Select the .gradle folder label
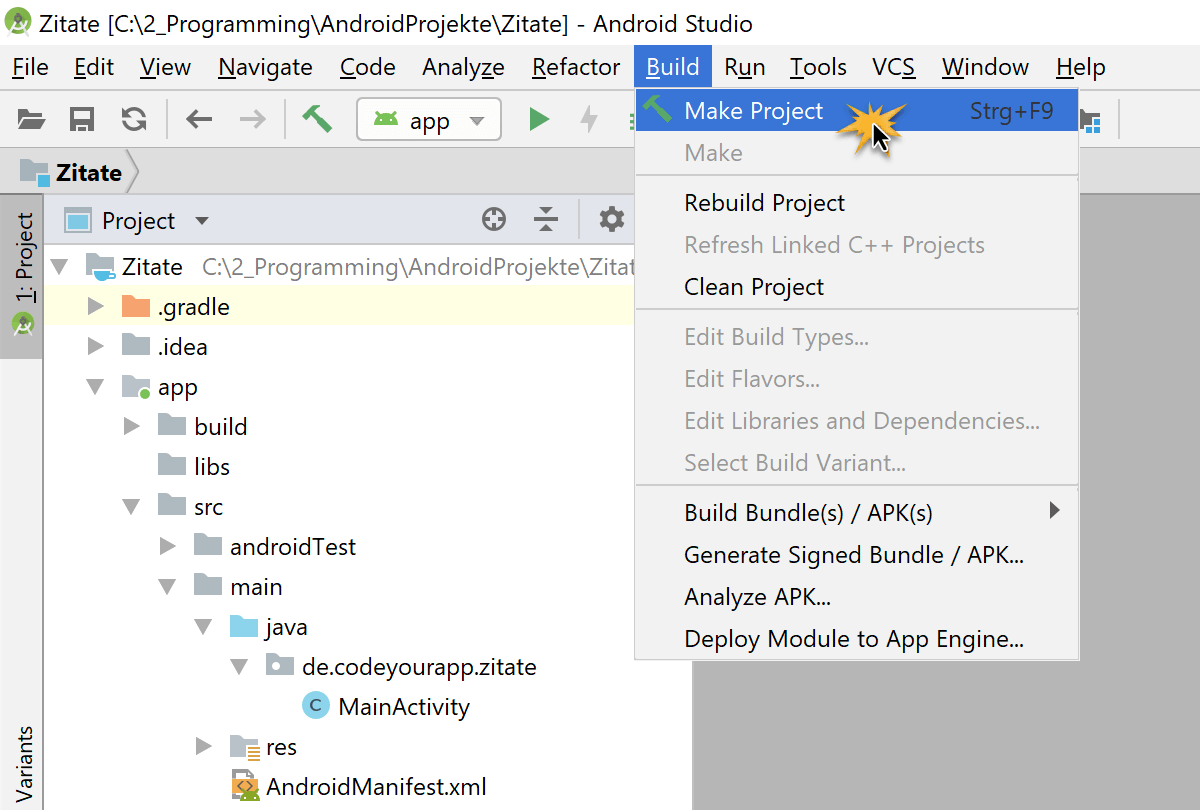Viewport: 1200px width, 810px height. click(x=194, y=307)
